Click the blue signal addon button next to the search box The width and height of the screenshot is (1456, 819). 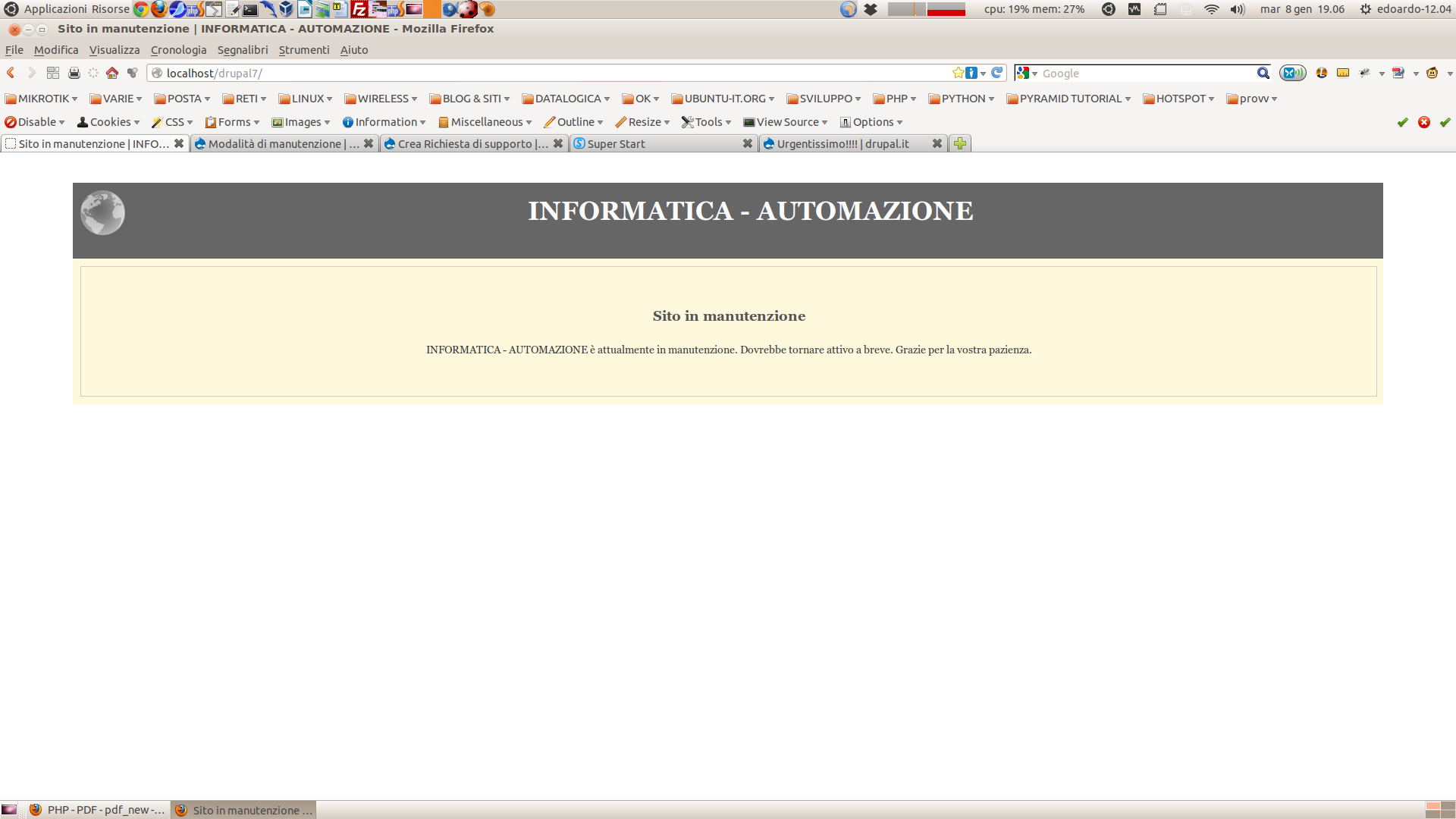coord(1292,73)
